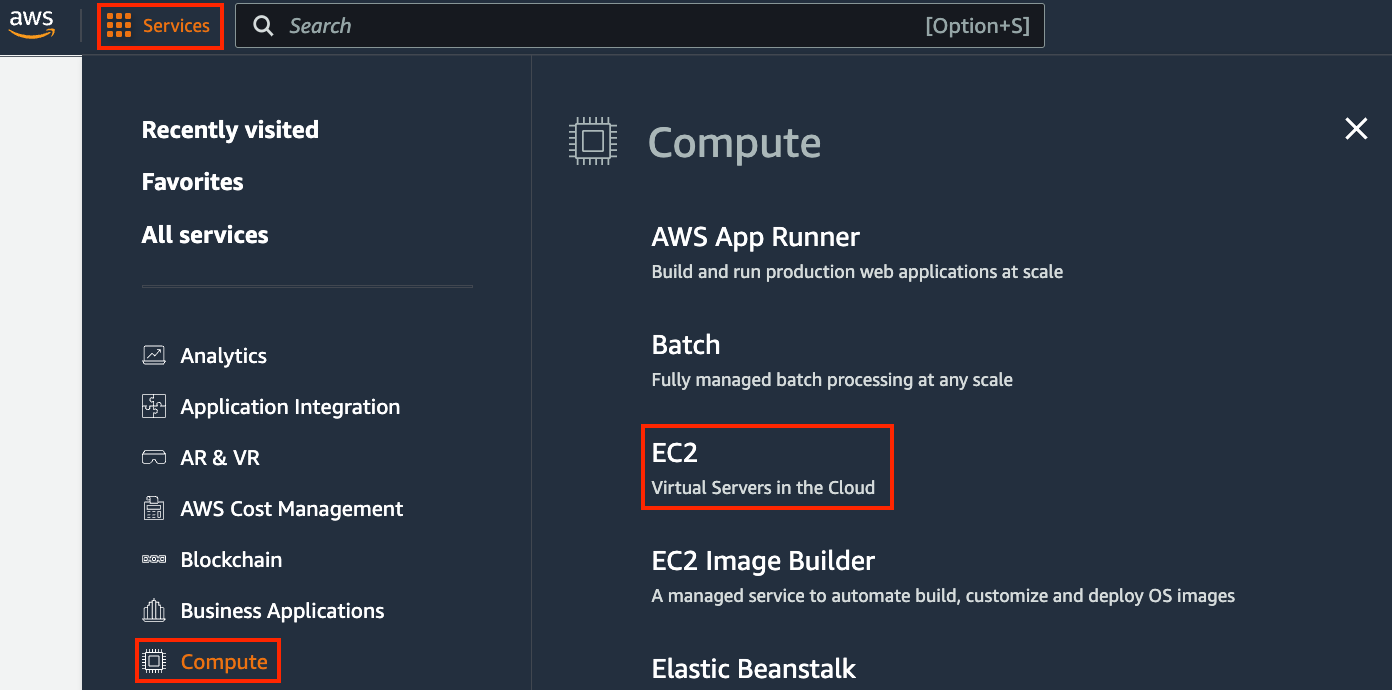
Task: Open EC2 Image Builder
Action: pos(763,561)
